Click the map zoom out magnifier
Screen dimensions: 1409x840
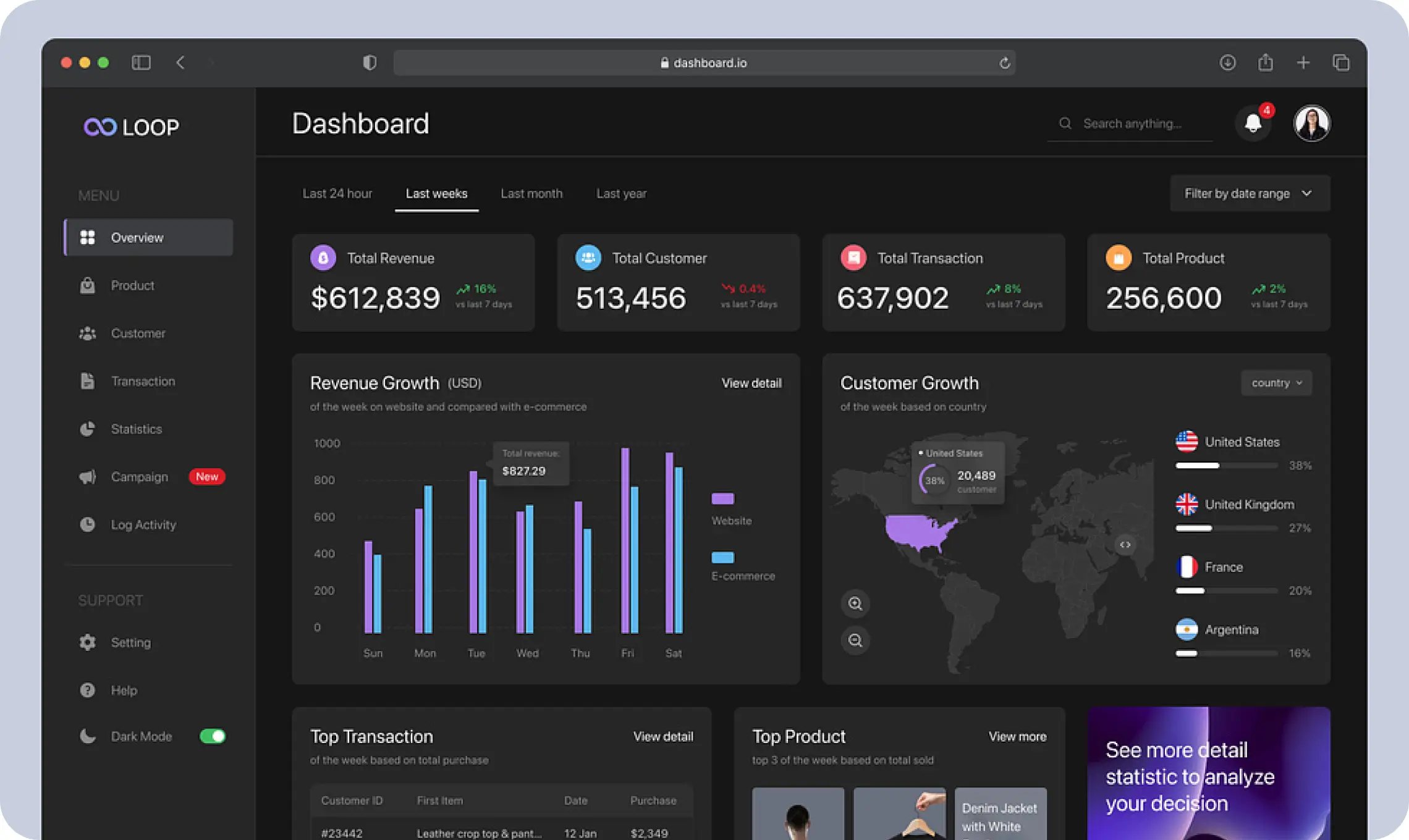[x=855, y=640]
